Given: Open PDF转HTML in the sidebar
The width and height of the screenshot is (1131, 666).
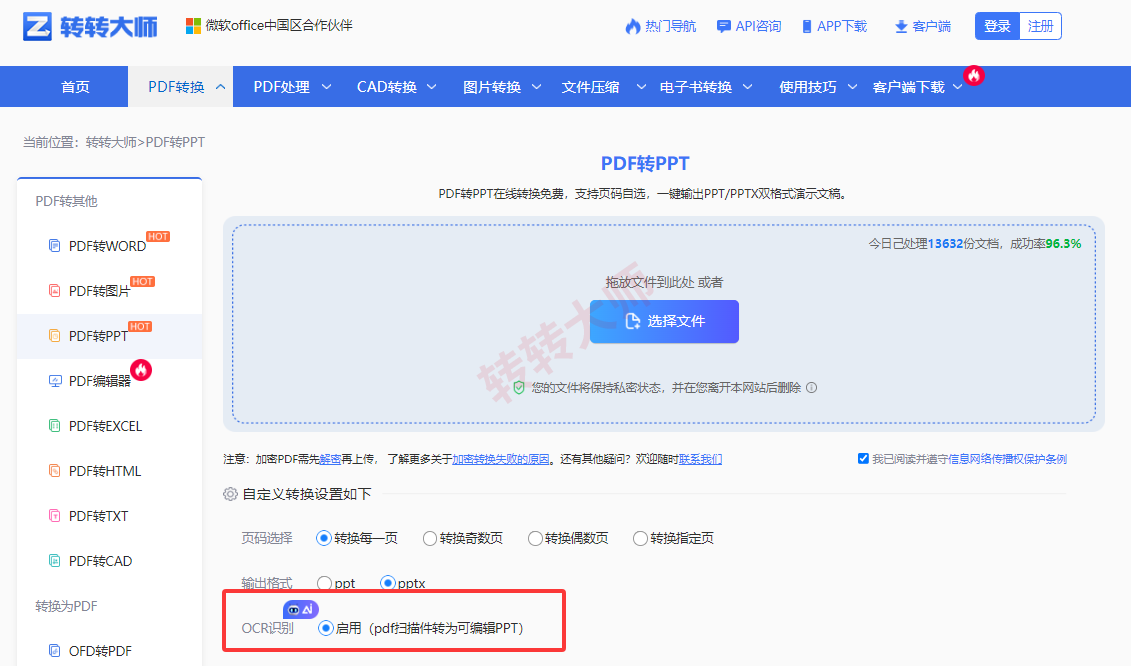Looking at the screenshot, I should [105, 471].
